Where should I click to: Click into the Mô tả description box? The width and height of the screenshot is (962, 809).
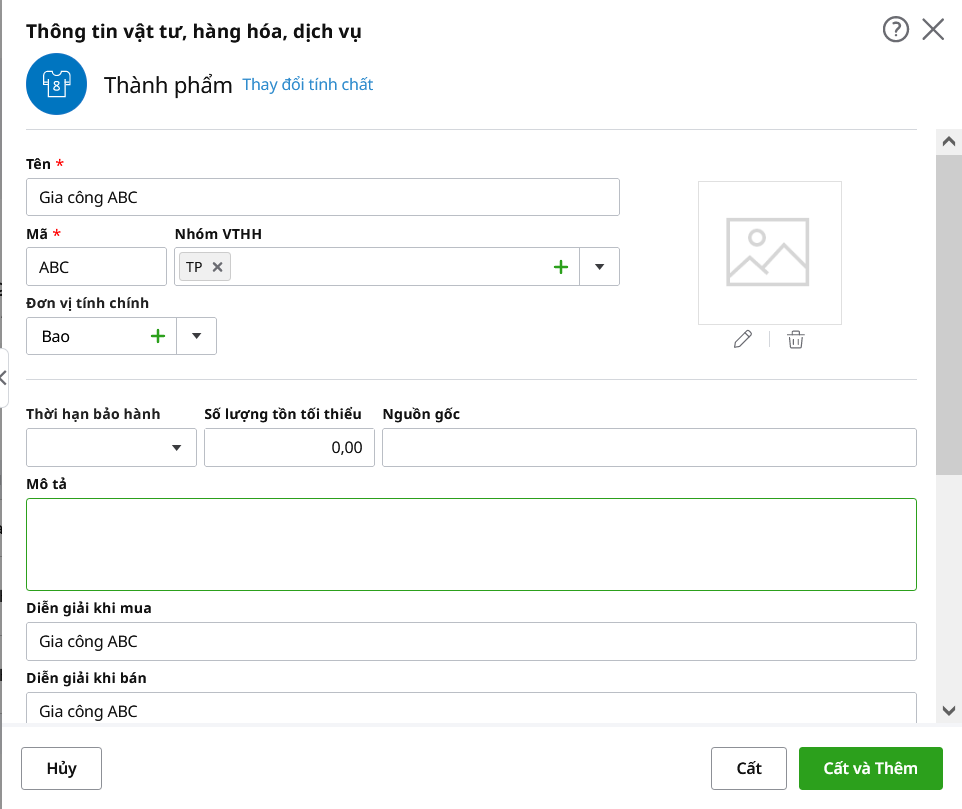471,544
